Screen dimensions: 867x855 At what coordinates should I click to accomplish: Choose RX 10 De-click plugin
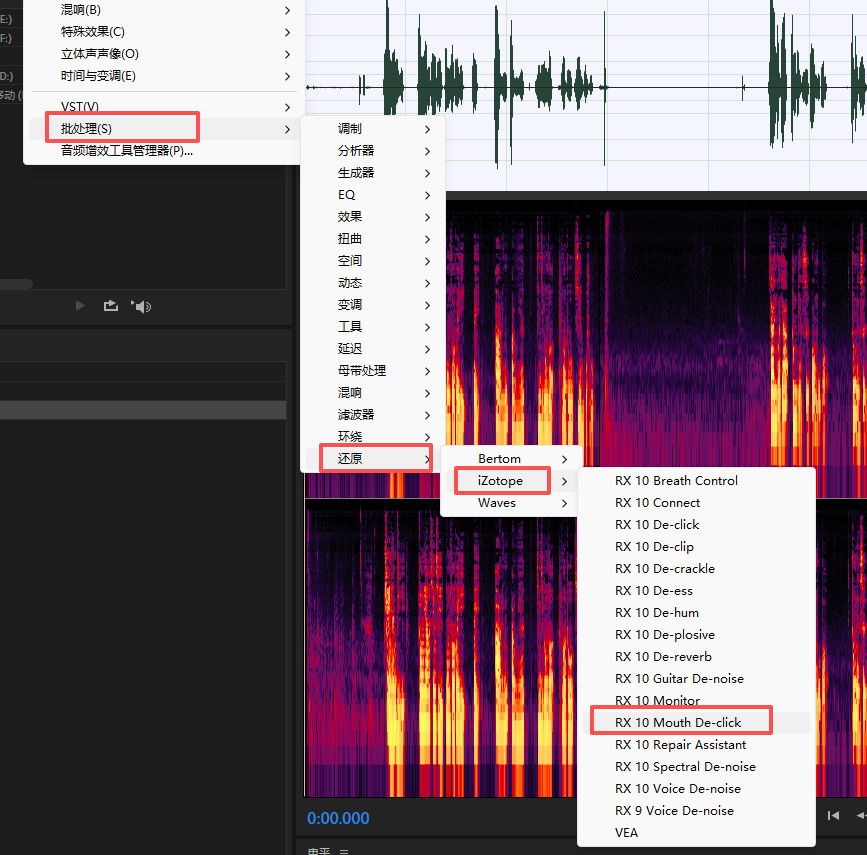click(x=696, y=525)
